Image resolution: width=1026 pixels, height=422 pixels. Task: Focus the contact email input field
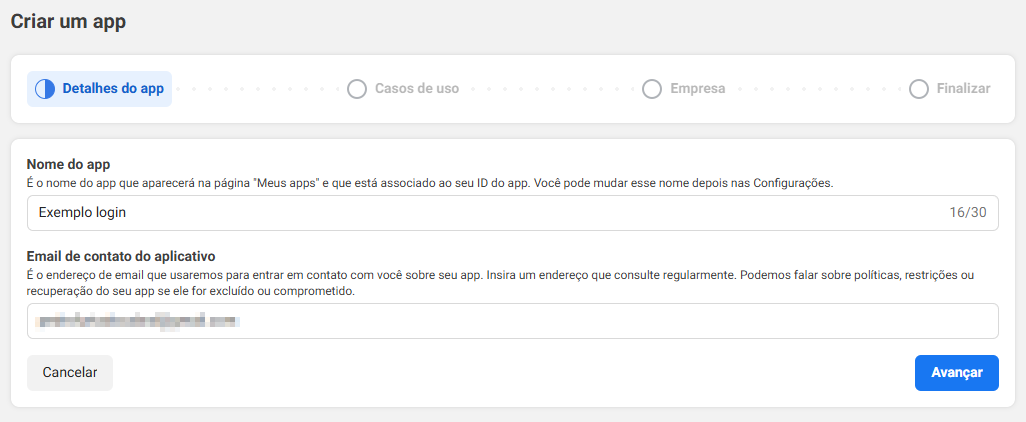click(513, 321)
